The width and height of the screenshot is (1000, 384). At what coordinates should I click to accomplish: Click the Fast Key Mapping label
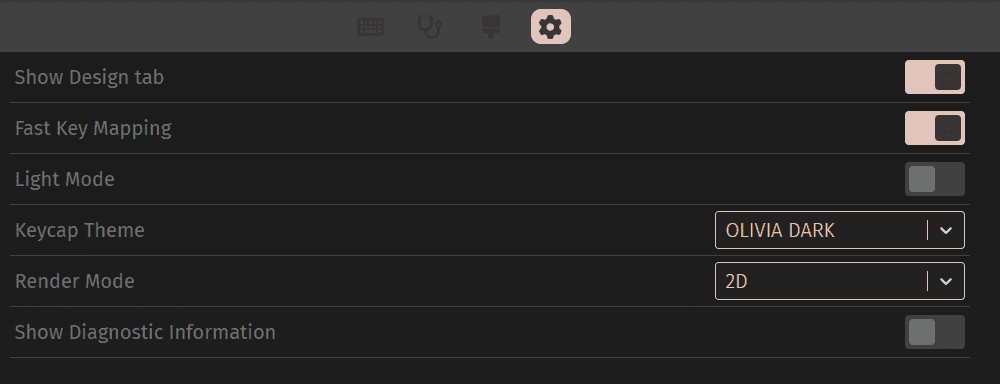click(93, 128)
